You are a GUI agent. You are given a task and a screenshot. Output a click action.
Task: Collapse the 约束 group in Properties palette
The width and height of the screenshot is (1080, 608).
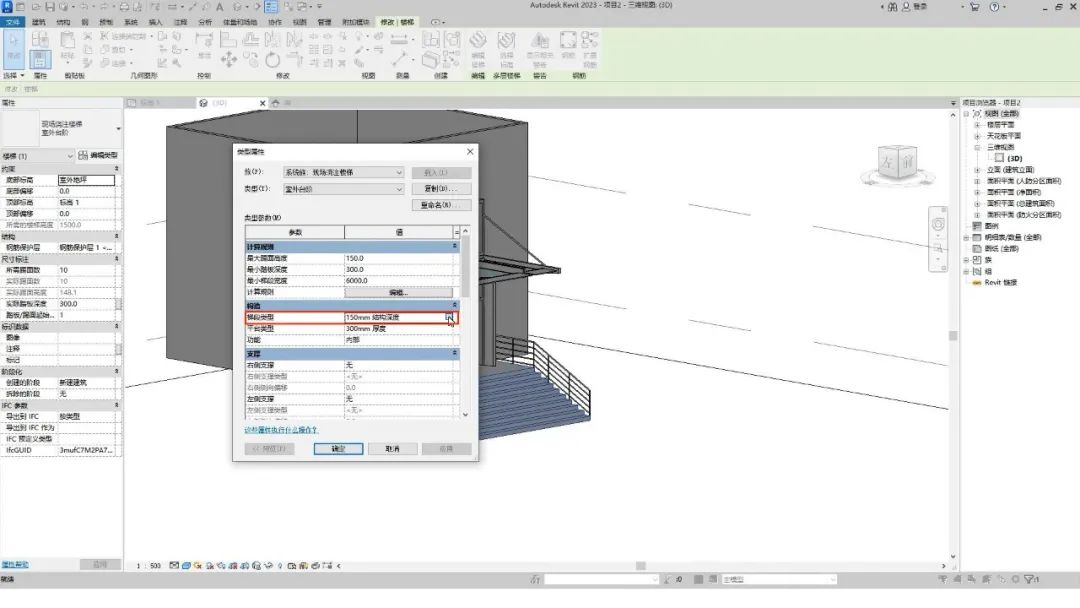click(116, 169)
